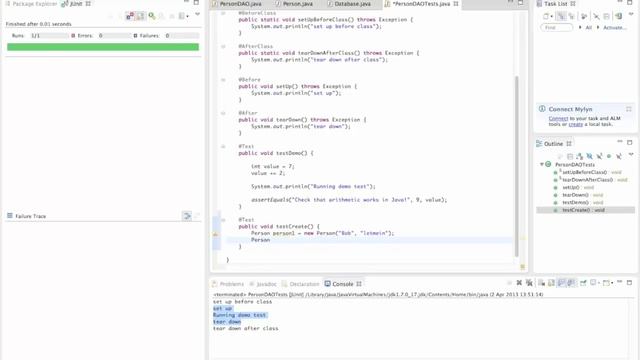Image resolution: width=640 pixels, height=360 pixels.
Task: Close the PersonDAOTests.java editor tab
Action: 456,4
